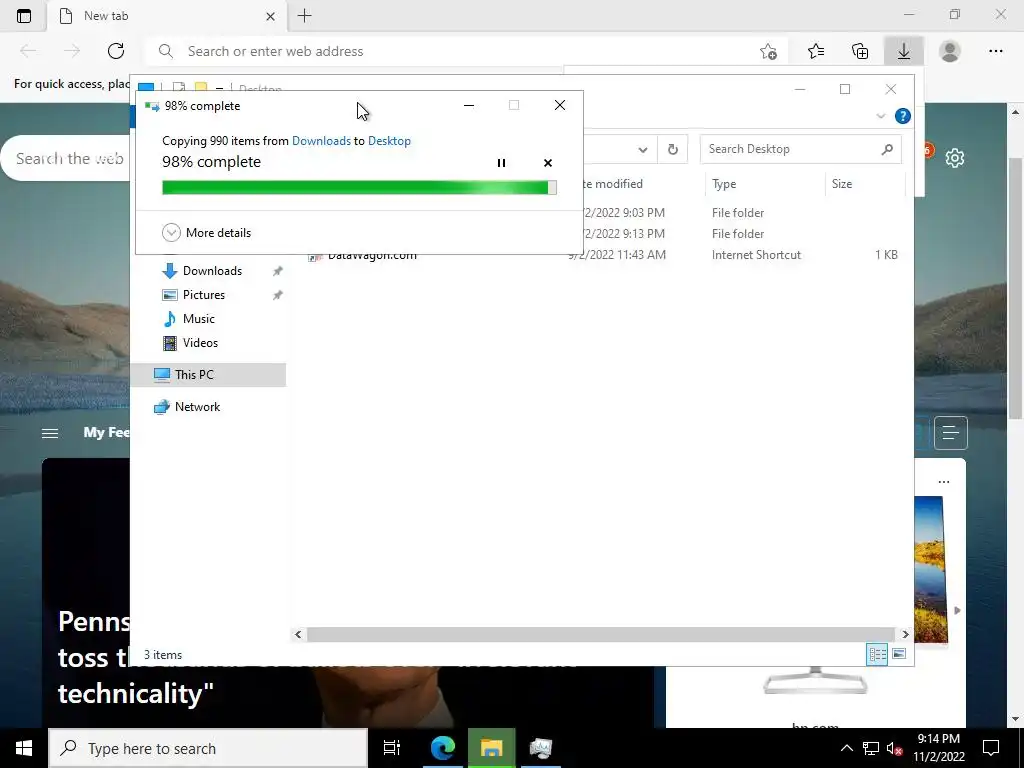Select Pictures in Explorer sidebar
Screen dimensions: 1024x768
click(x=204, y=295)
